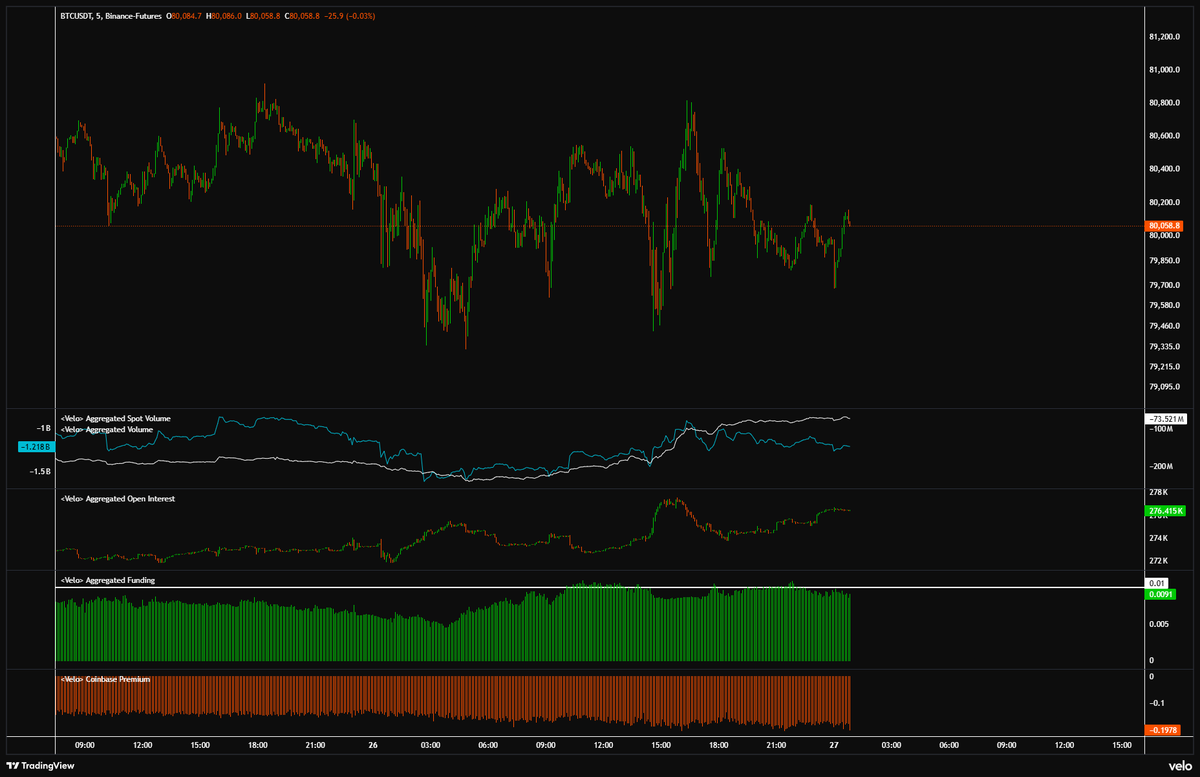Select the Velo Aggregated Volume indicator label

(x=106, y=428)
